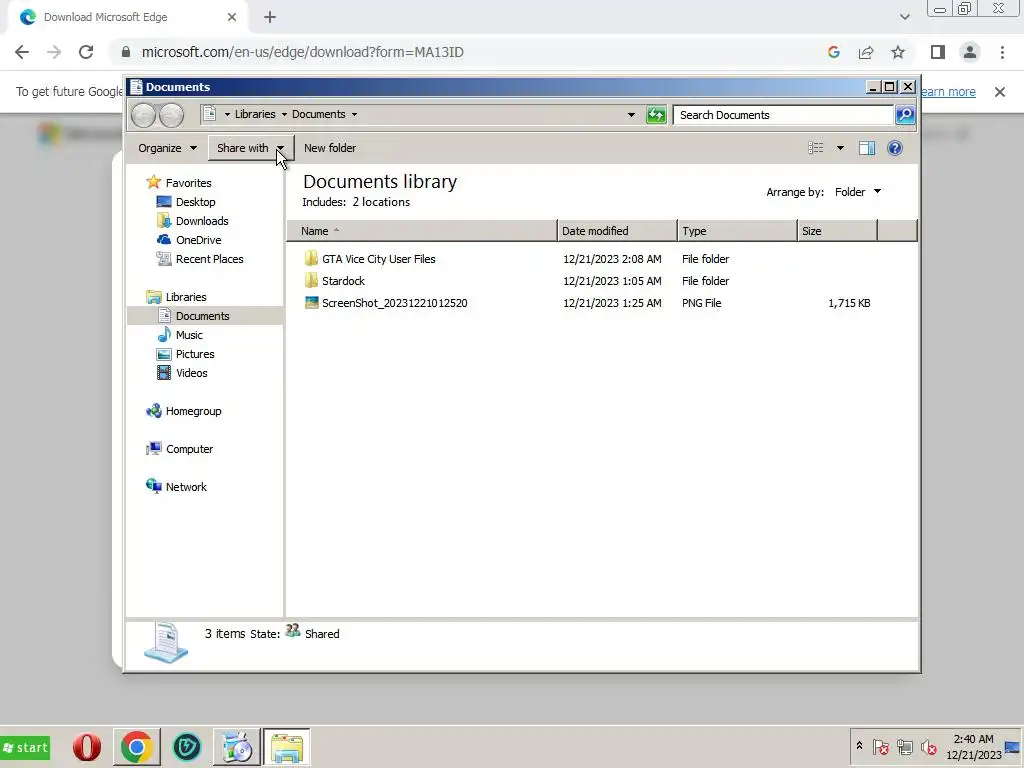Click the Chrome address bar URL
The image size is (1024, 768).
coord(302,52)
